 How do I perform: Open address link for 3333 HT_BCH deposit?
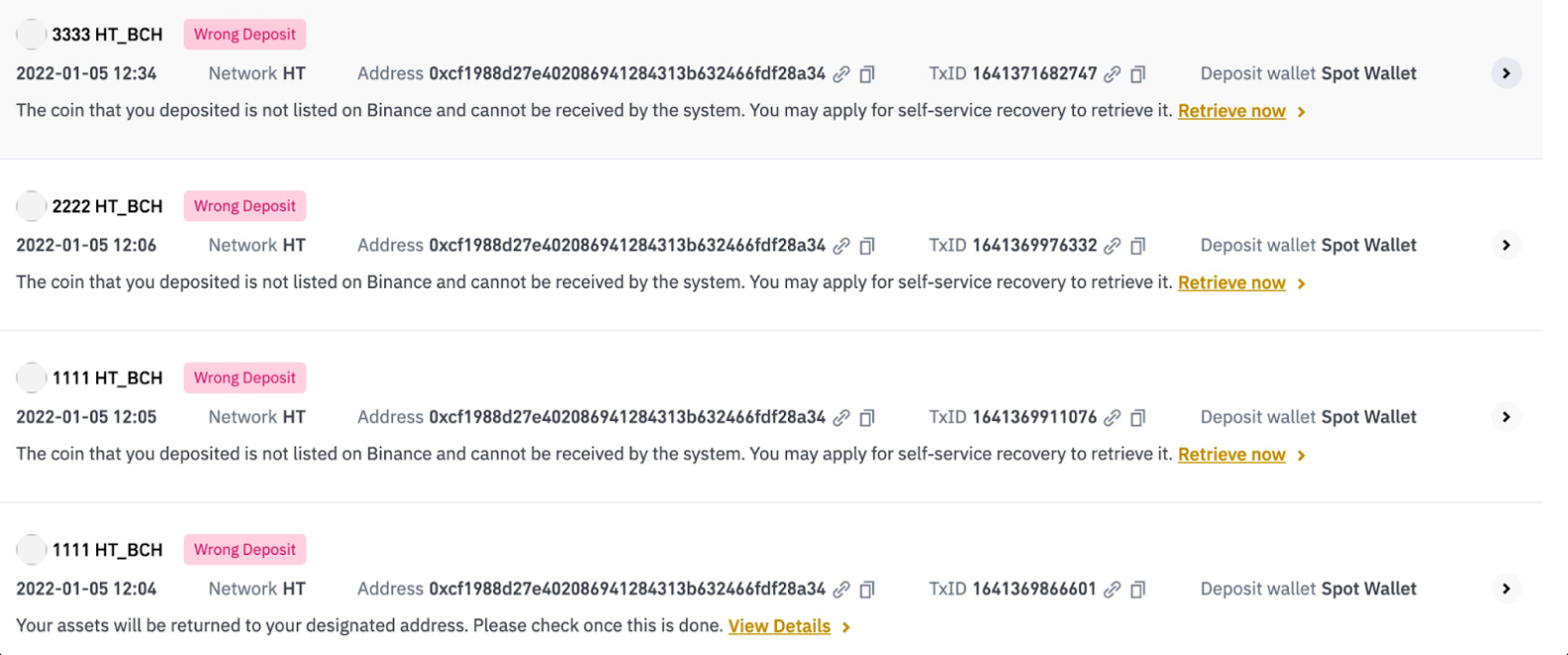pos(842,74)
